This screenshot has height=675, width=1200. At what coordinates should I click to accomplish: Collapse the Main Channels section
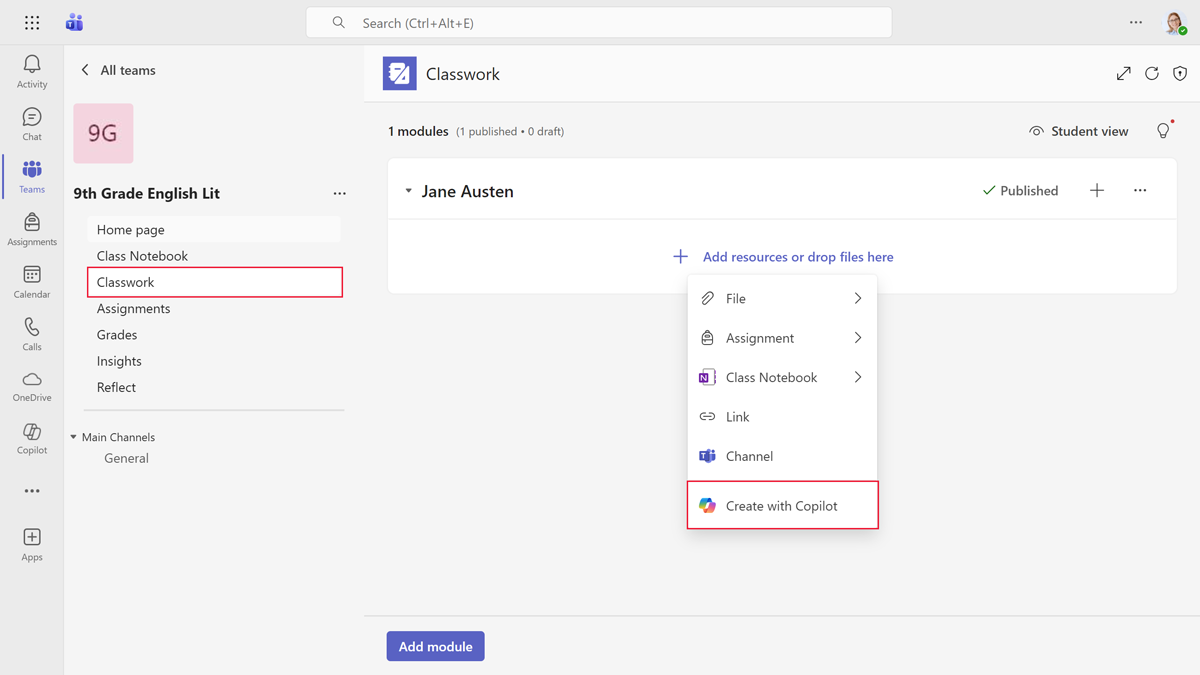73,437
